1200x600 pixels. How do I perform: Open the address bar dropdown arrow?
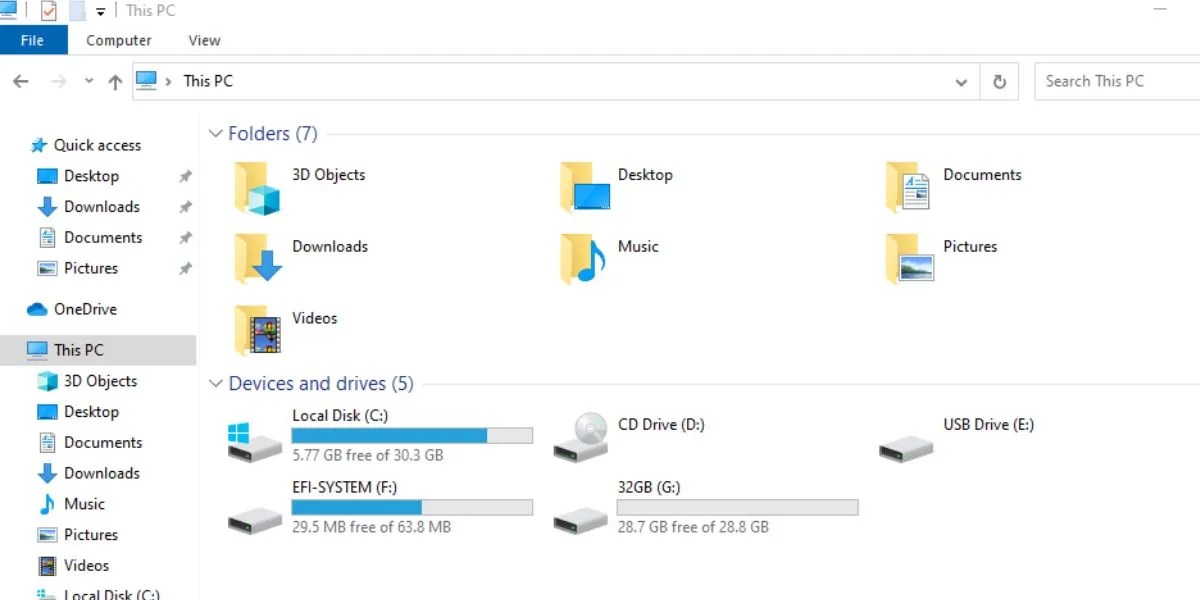[x=960, y=81]
